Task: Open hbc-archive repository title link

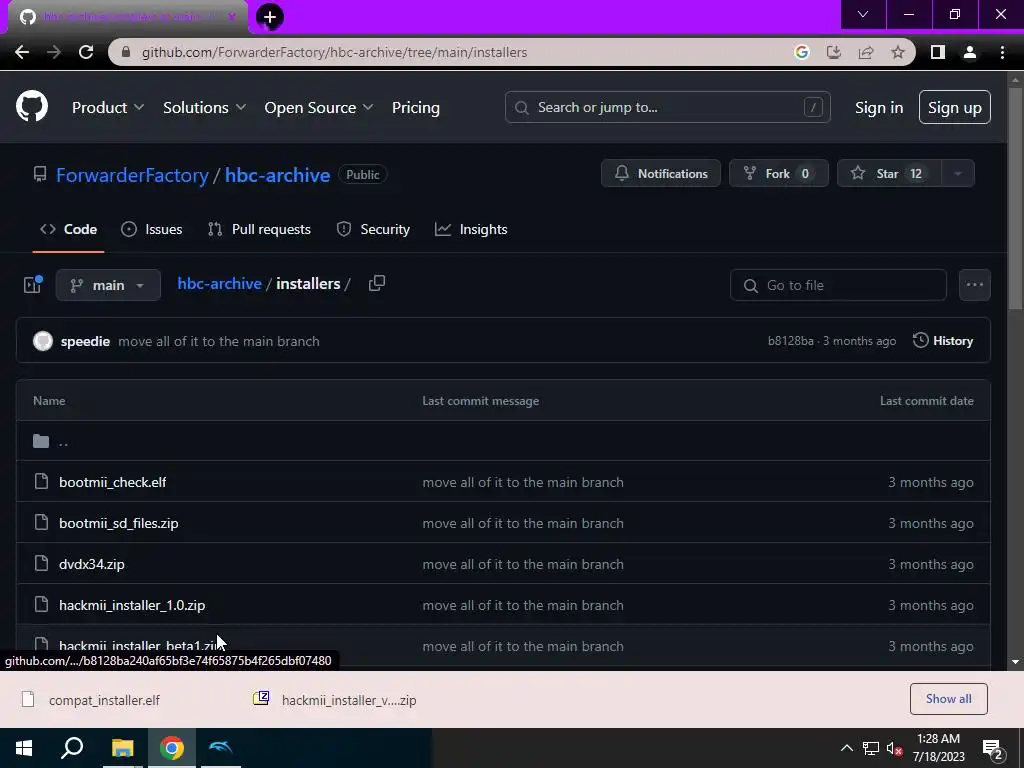Action: (x=278, y=175)
